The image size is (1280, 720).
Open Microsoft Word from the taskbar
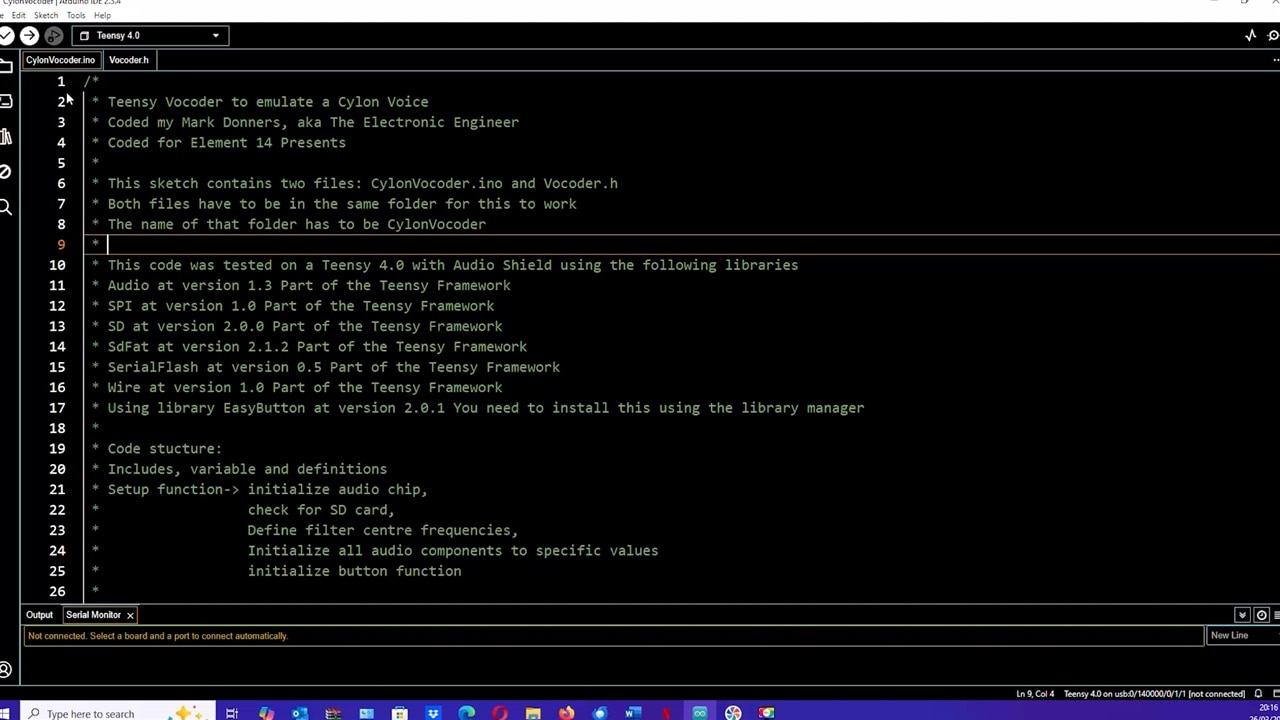(633, 713)
